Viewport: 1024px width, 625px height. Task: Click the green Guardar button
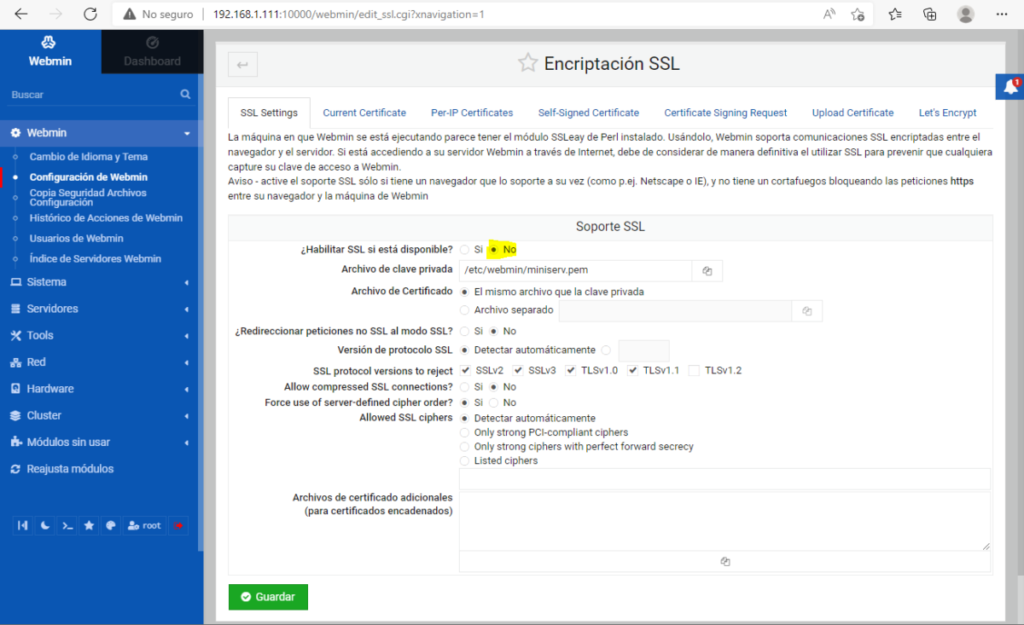click(268, 597)
